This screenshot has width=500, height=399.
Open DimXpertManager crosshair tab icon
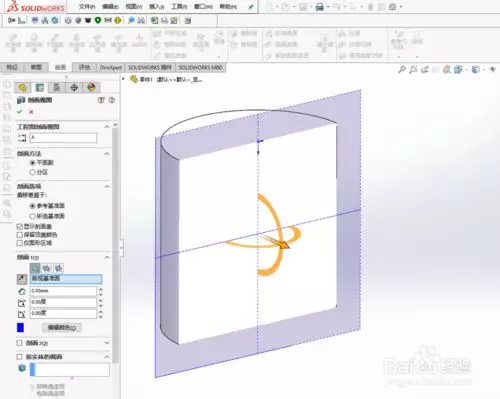74,88
